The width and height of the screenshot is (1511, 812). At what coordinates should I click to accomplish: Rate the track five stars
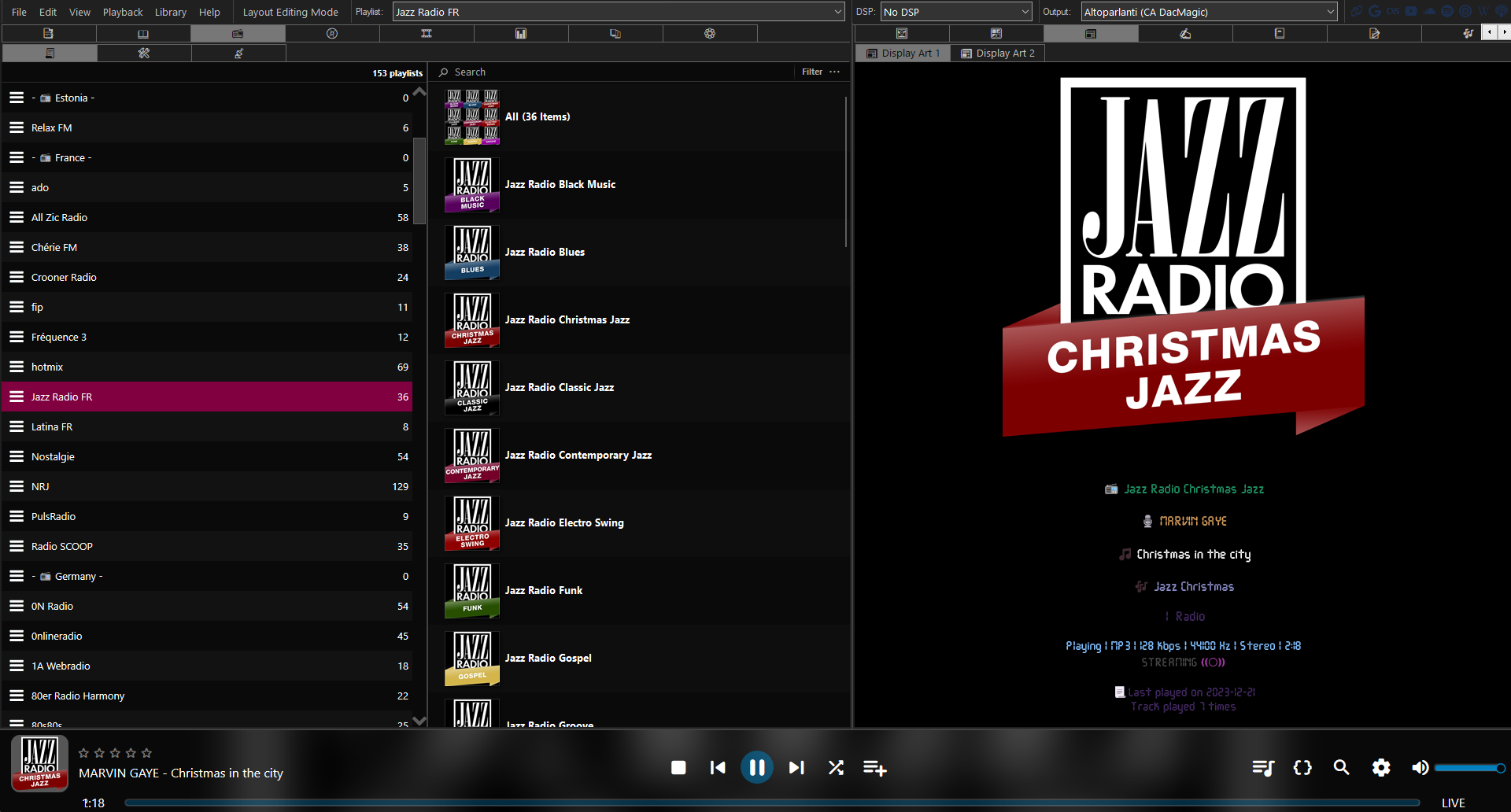pyautogui.click(x=146, y=753)
